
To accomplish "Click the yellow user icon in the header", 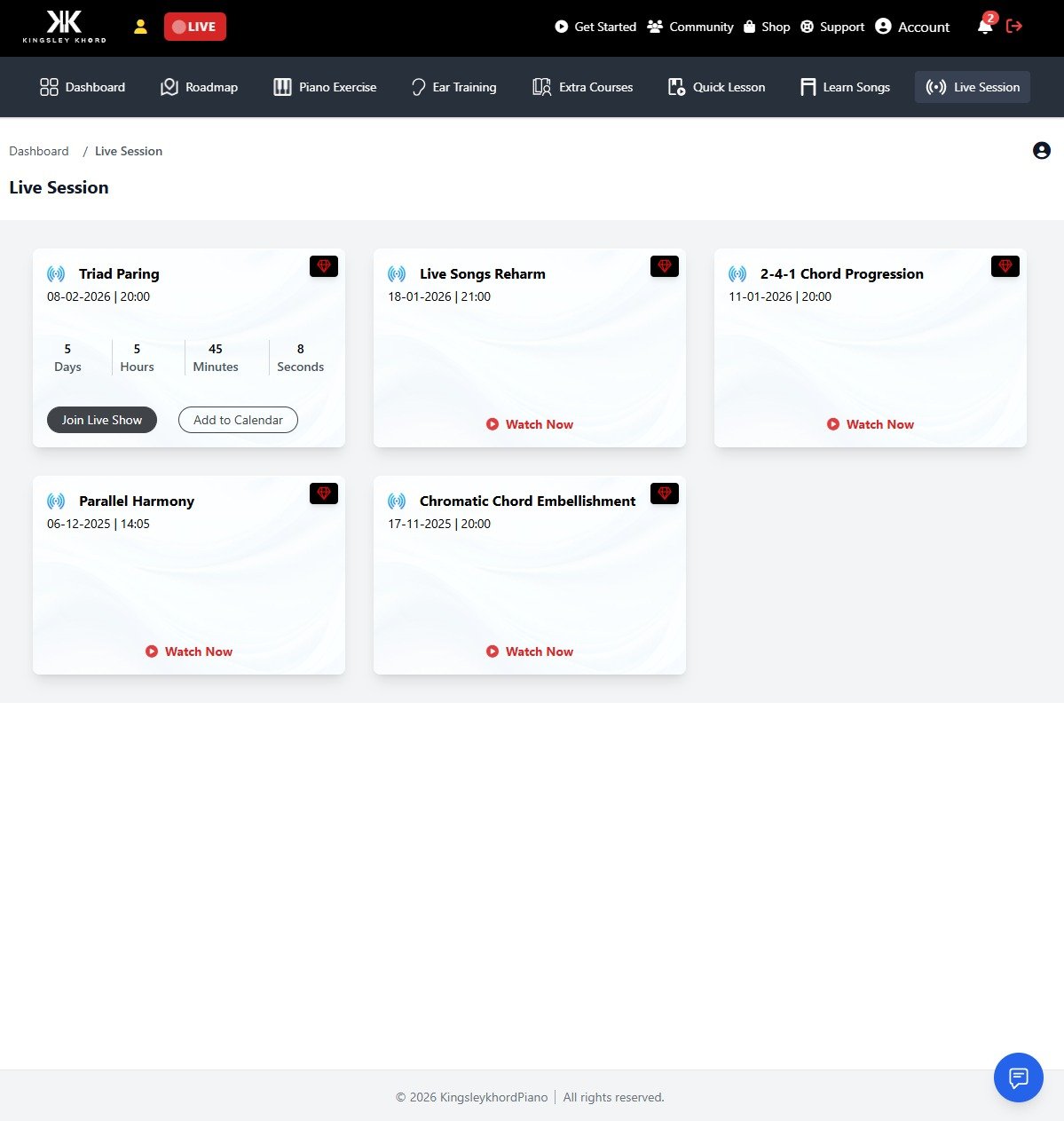I will 140,27.
